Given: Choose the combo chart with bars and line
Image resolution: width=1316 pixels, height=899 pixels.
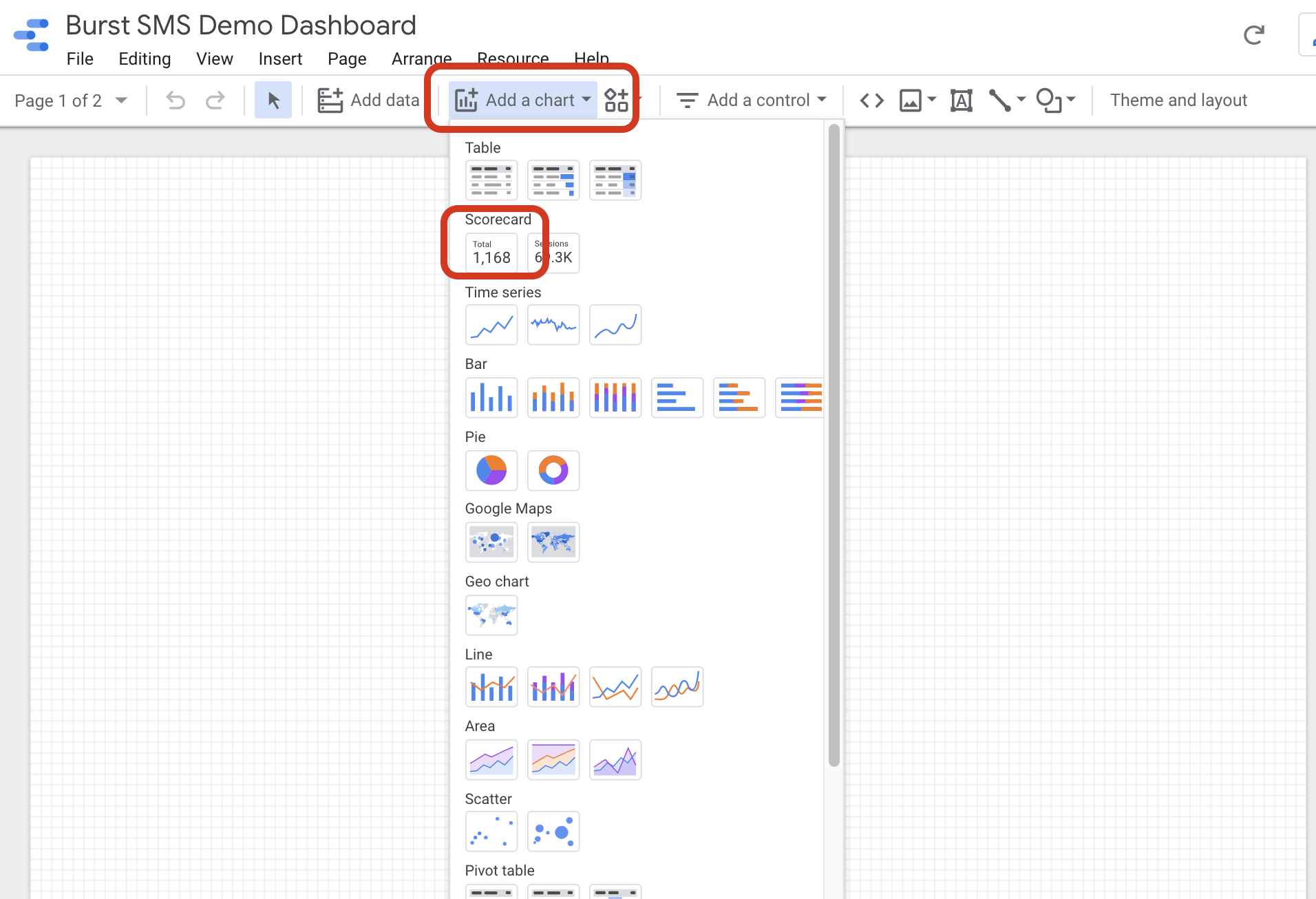Looking at the screenshot, I should tap(491, 687).
